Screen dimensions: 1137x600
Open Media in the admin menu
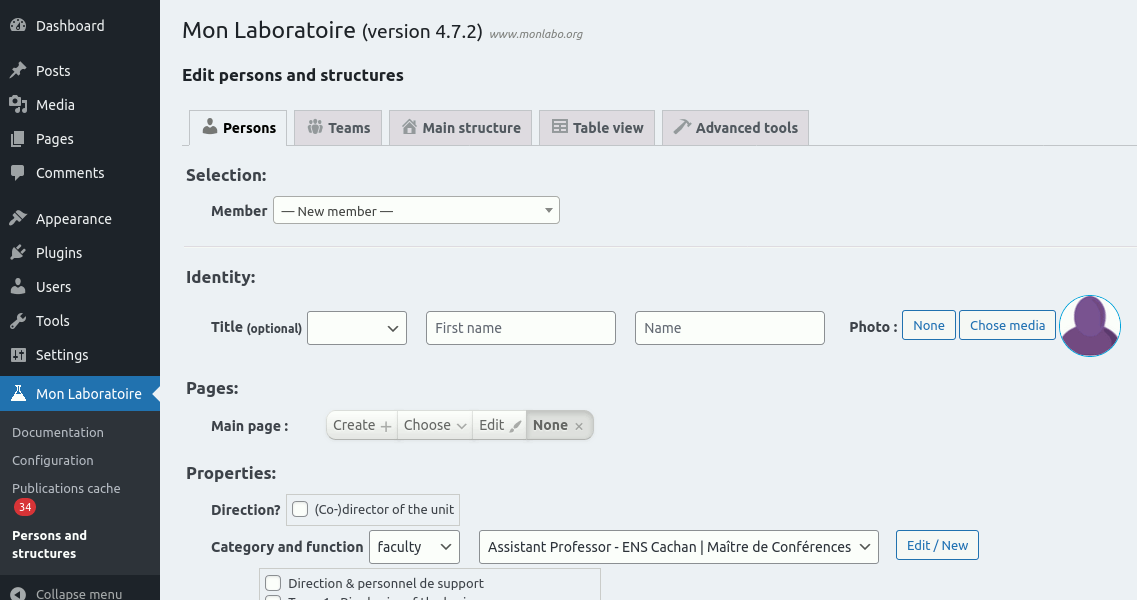[55, 104]
